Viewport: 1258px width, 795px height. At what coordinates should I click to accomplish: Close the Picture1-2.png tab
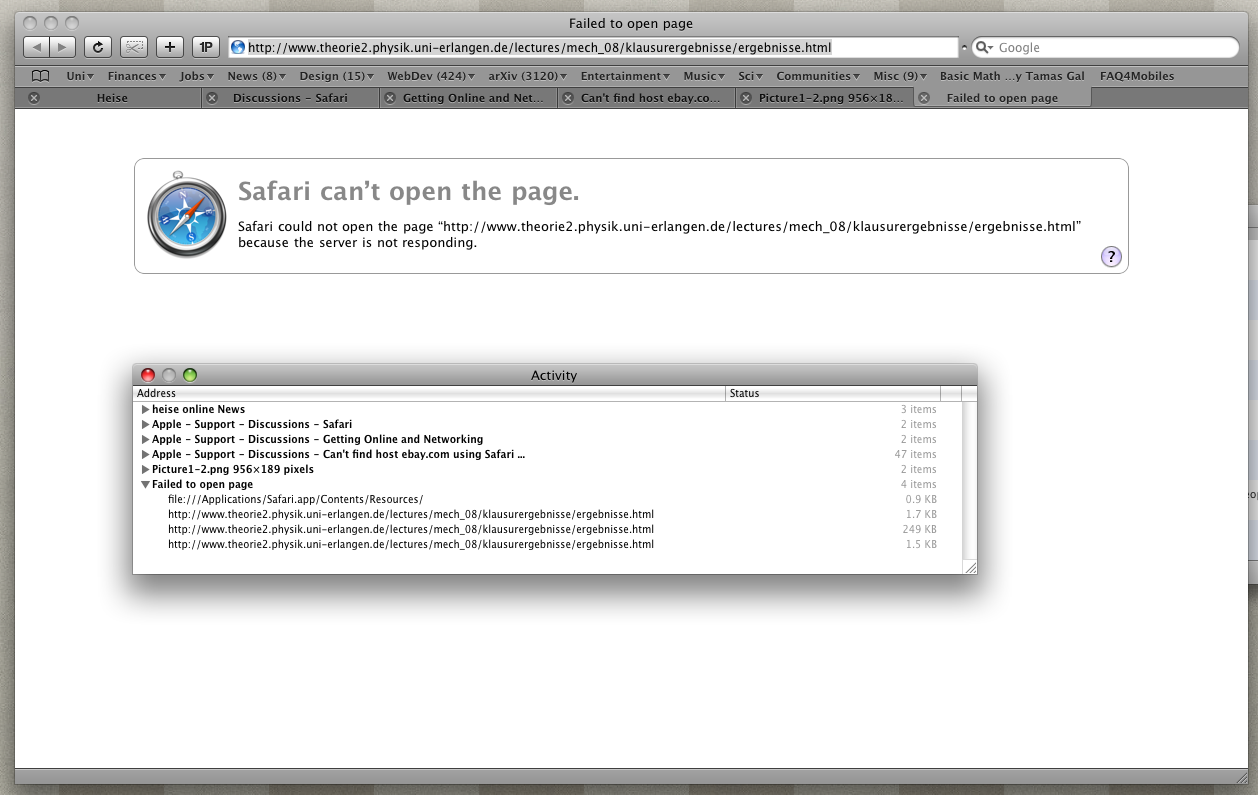(746, 98)
